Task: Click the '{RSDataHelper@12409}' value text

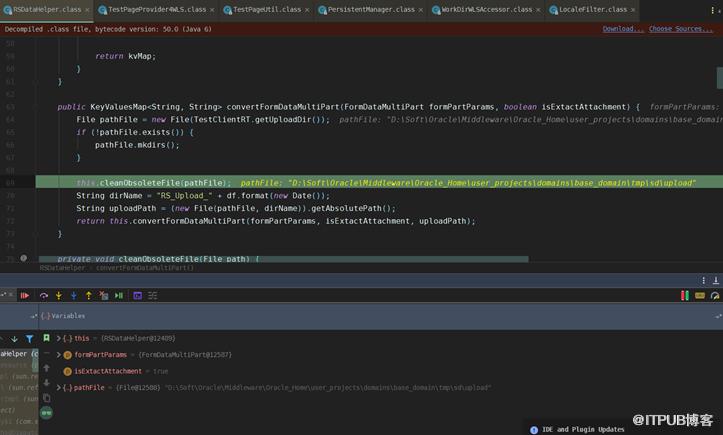Action: 138,339
